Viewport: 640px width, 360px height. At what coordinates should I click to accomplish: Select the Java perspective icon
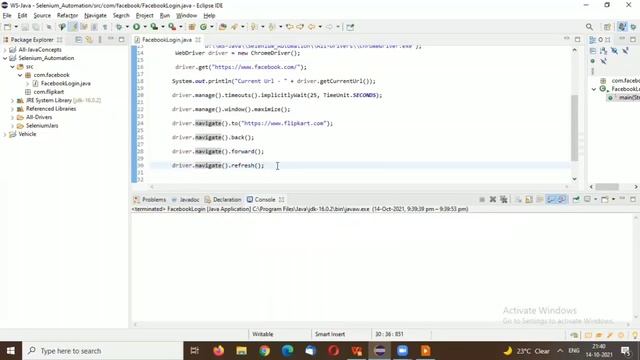coord(622,27)
